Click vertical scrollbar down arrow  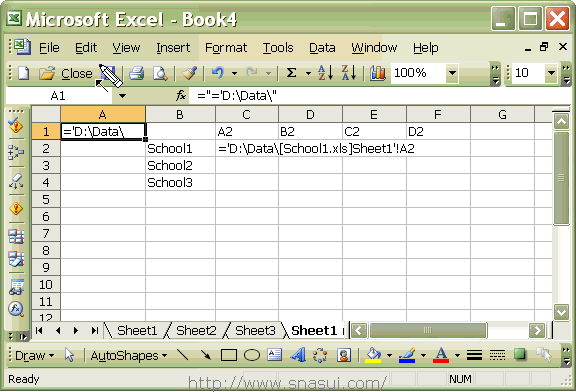(x=561, y=312)
